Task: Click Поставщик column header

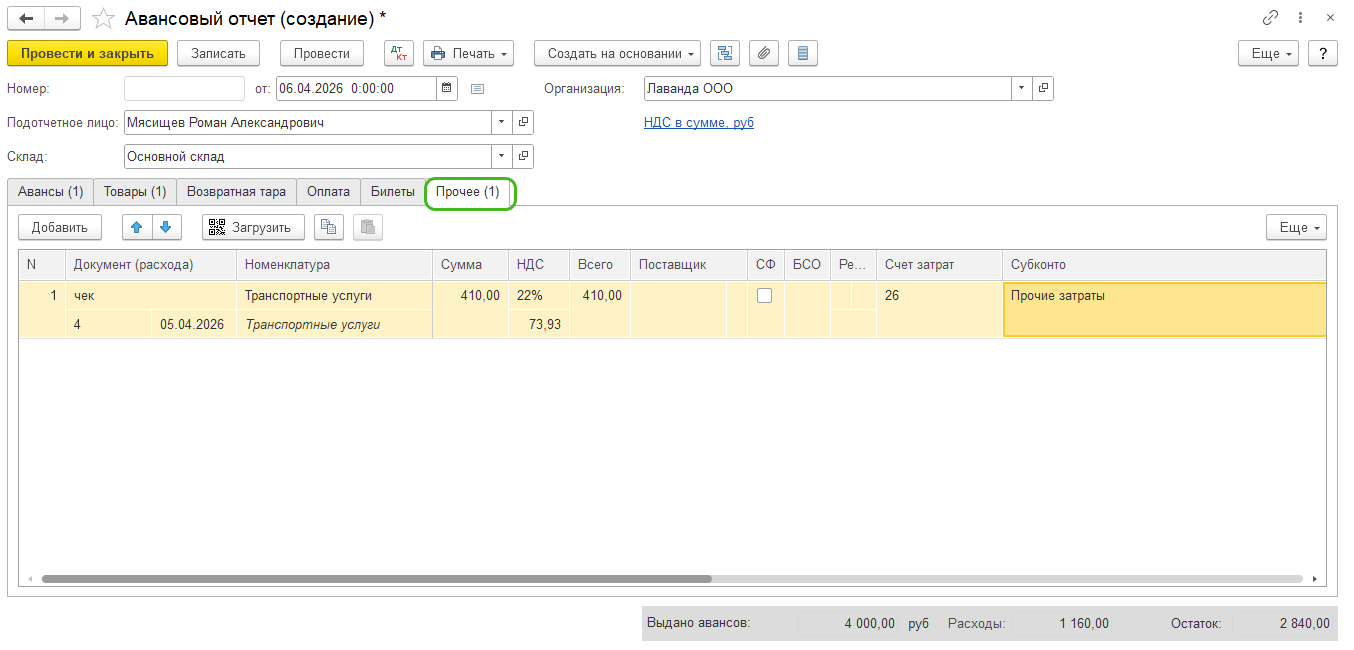Action: (689, 265)
